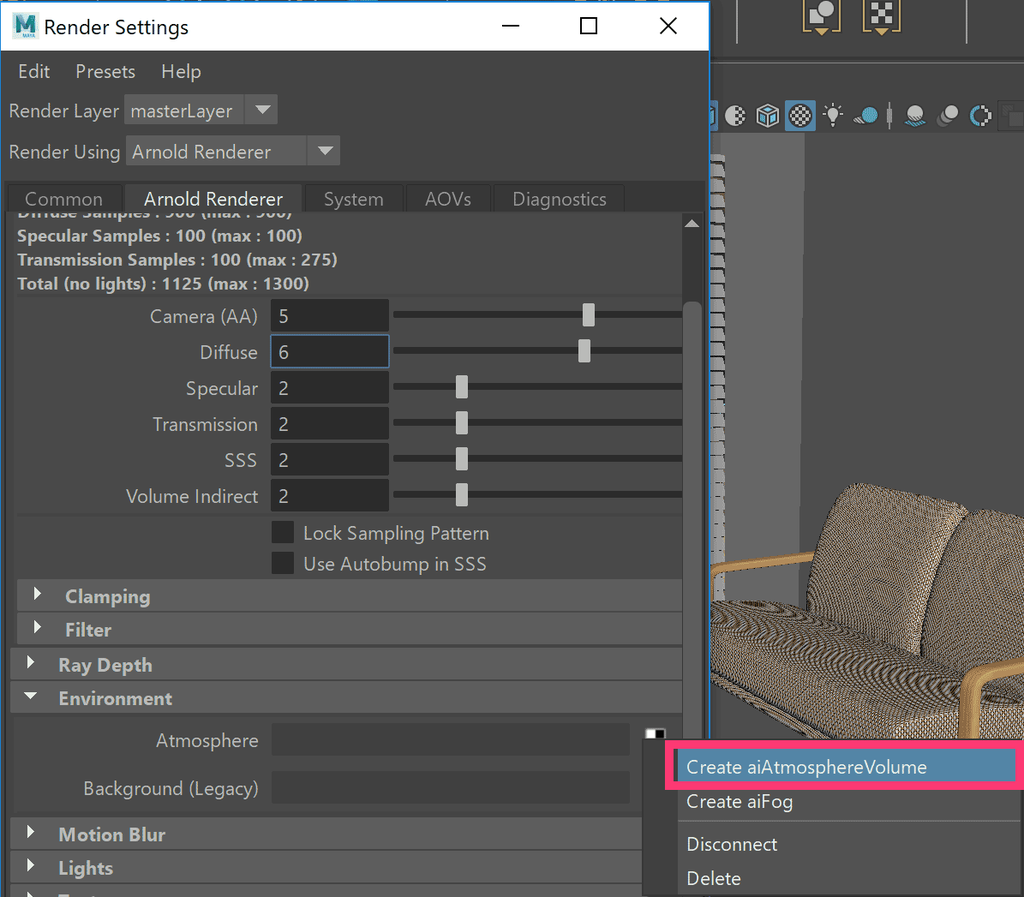Enable use all lights bulb icon
Screen dimensions: 1024x897
(x=833, y=116)
